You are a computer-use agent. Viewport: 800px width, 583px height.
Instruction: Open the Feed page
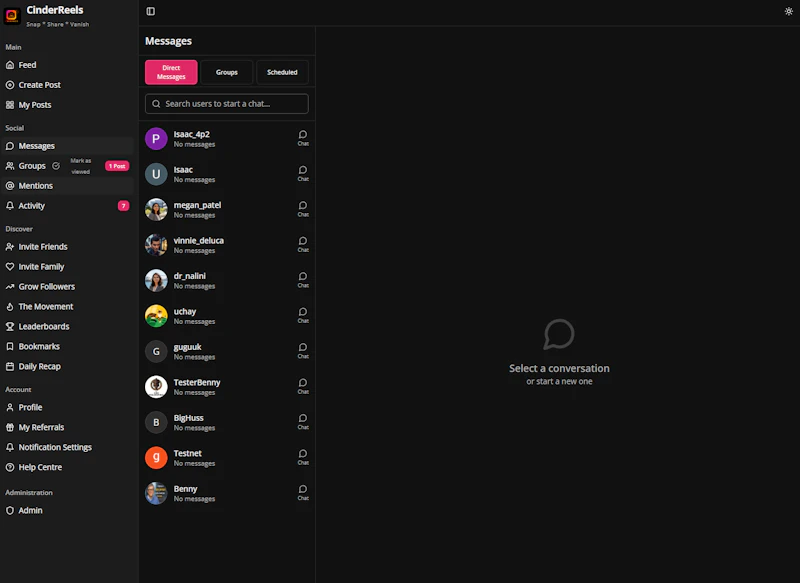pos(67,65)
